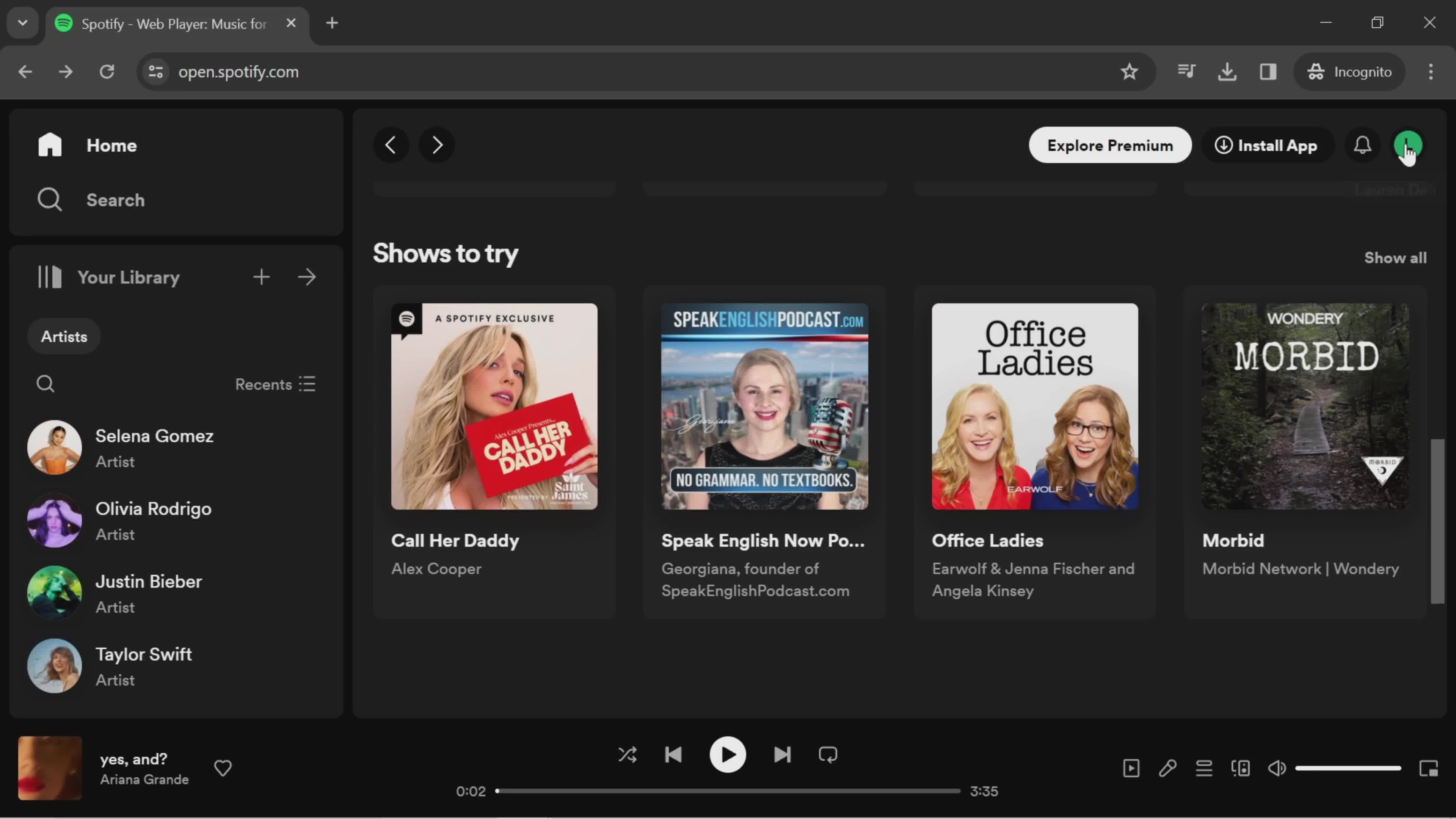
Task: Click Show all for shows
Action: 1395,258
